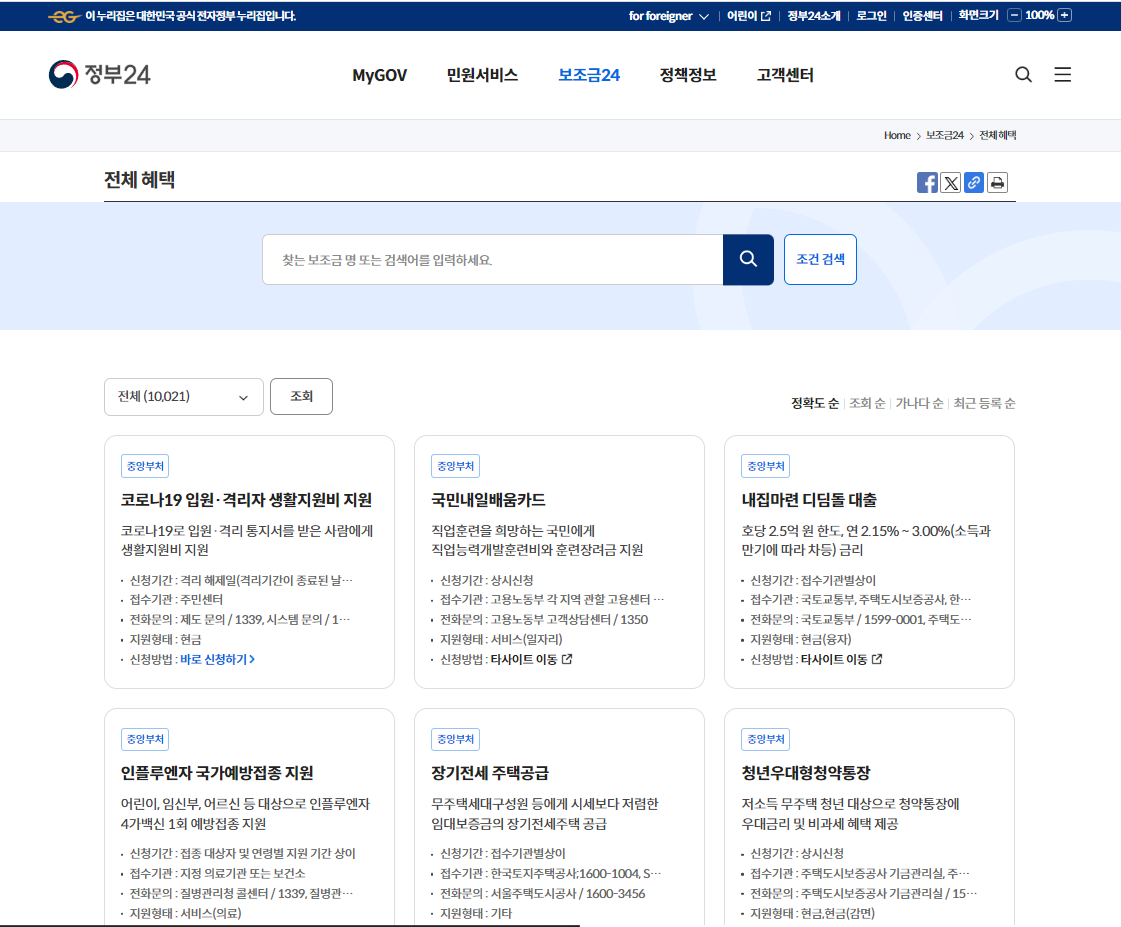Open the 'for foreigner' dropdown
This screenshot has width=1121, height=927.
(668, 15)
